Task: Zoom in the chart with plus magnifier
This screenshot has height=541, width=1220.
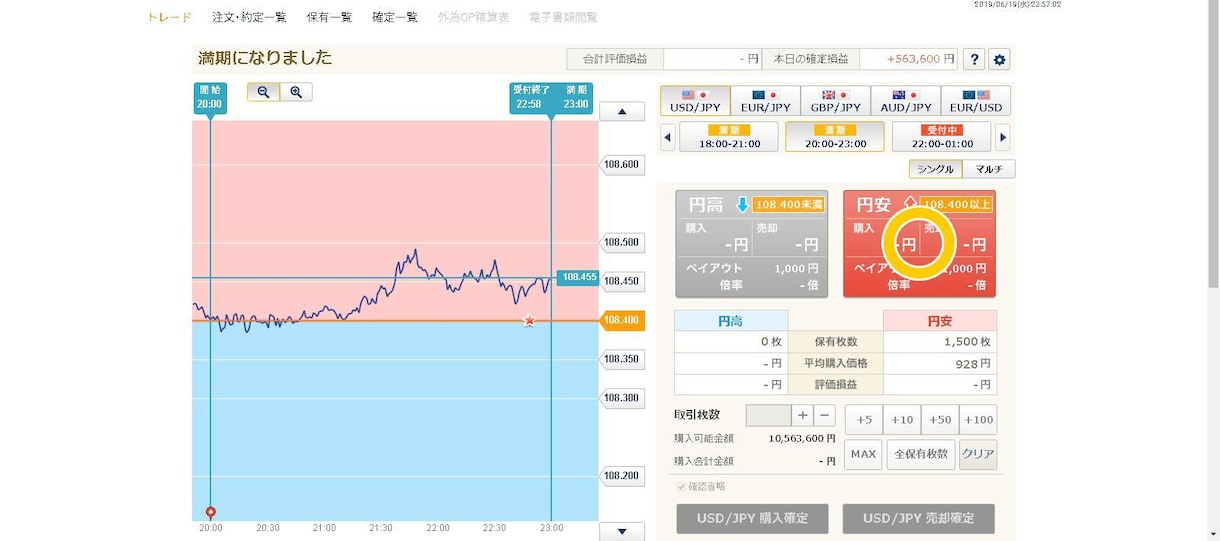Action: (296, 92)
